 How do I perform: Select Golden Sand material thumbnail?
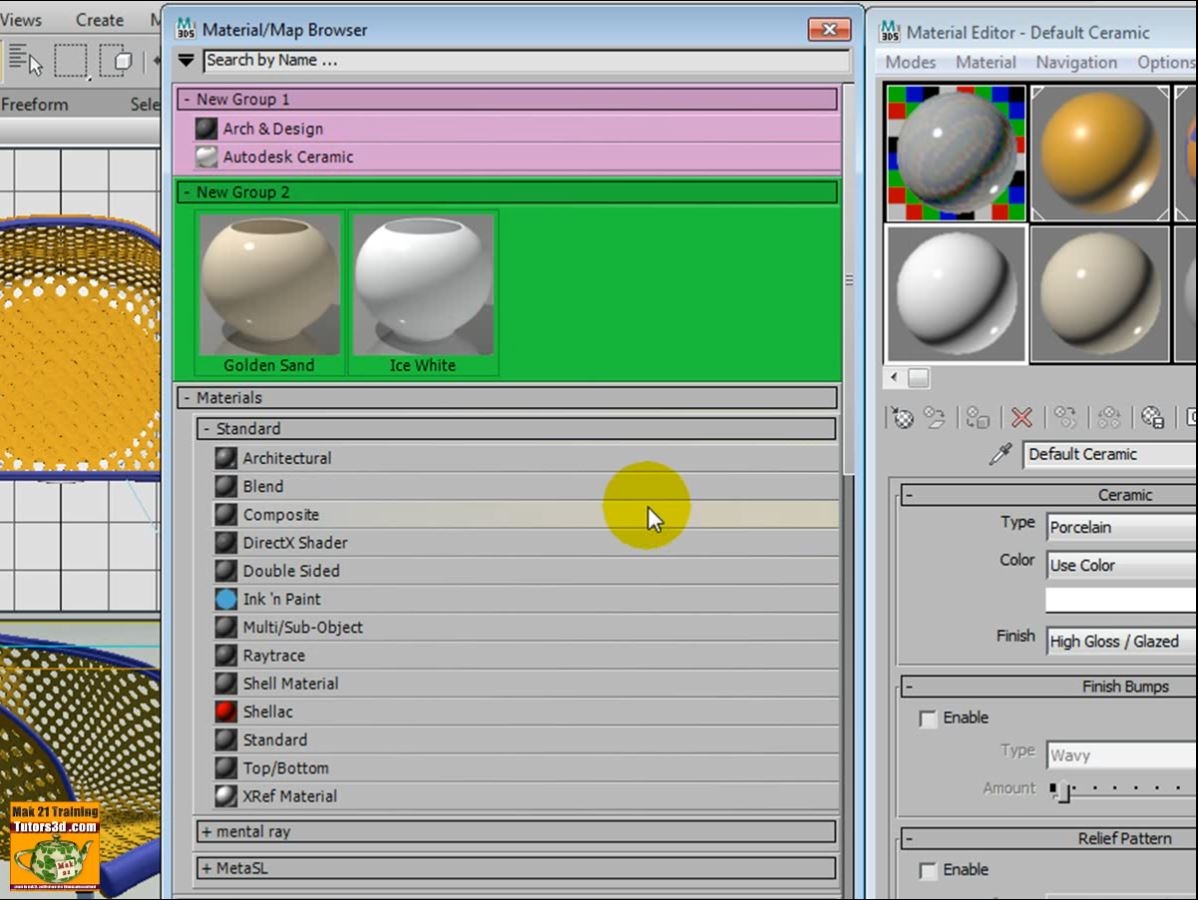click(269, 293)
